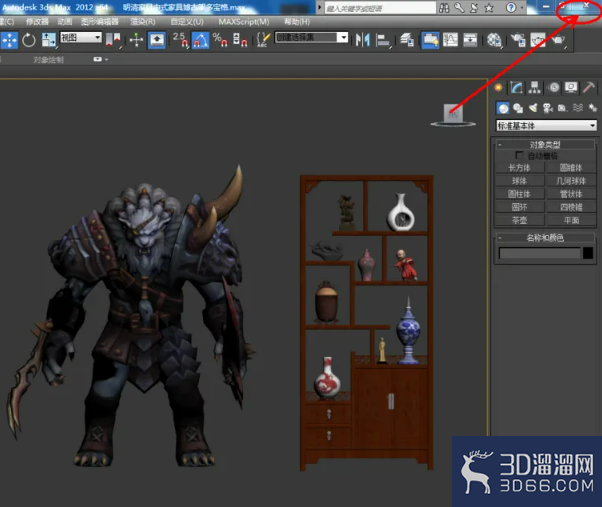Toggle the Spinner Snap icon
This screenshot has height=507, width=602.
click(240, 40)
